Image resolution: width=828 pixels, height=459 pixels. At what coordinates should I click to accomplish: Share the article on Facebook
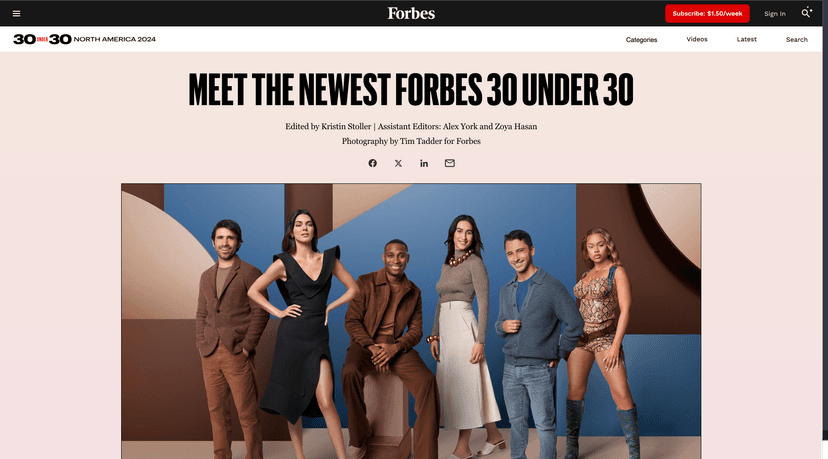point(372,163)
